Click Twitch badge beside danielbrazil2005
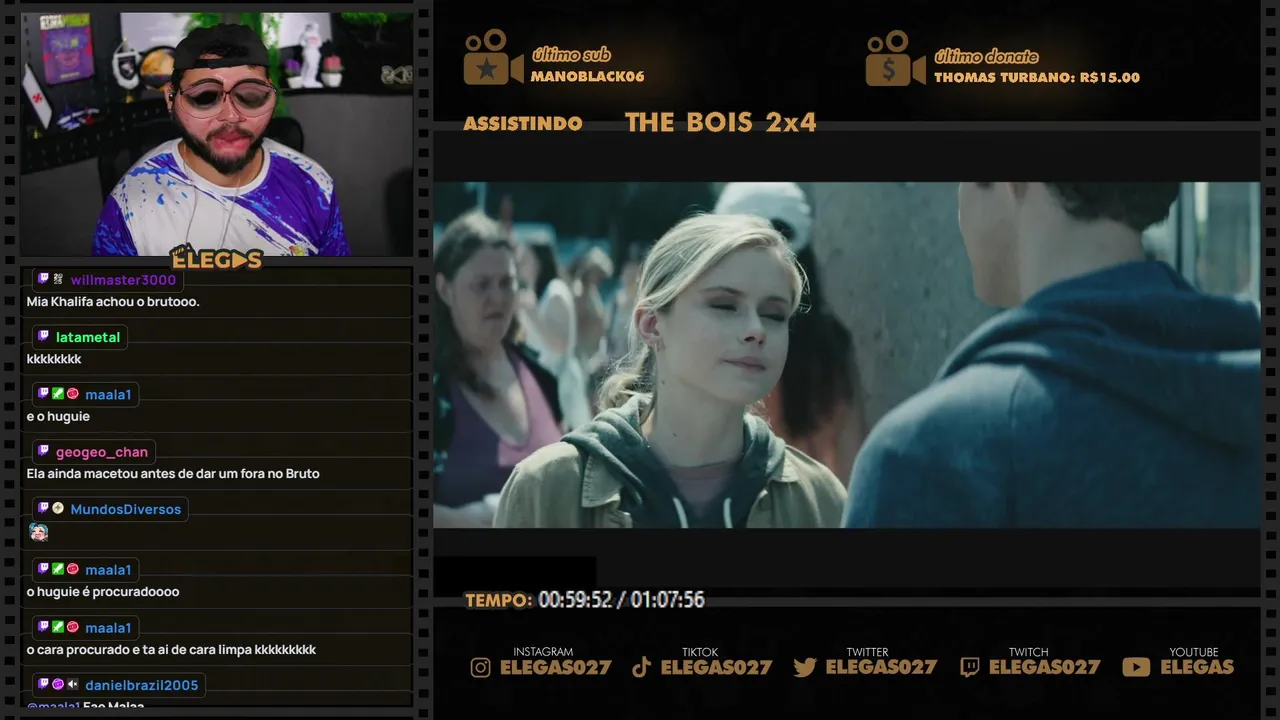Image resolution: width=1280 pixels, height=720 pixels. point(43,685)
